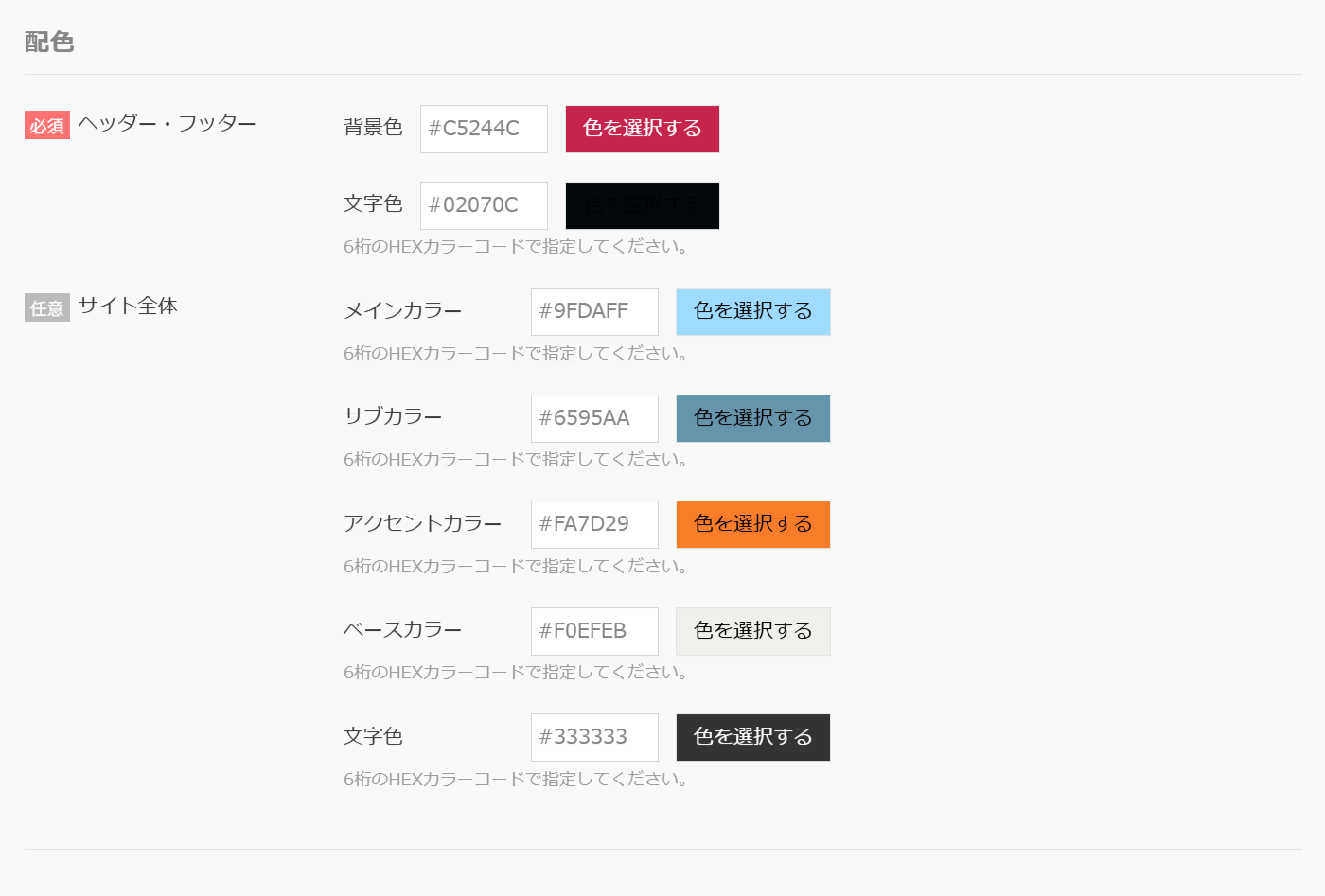This screenshot has width=1325, height=896.
Task: Click the header background color #C5244C field
Action: pos(484,129)
